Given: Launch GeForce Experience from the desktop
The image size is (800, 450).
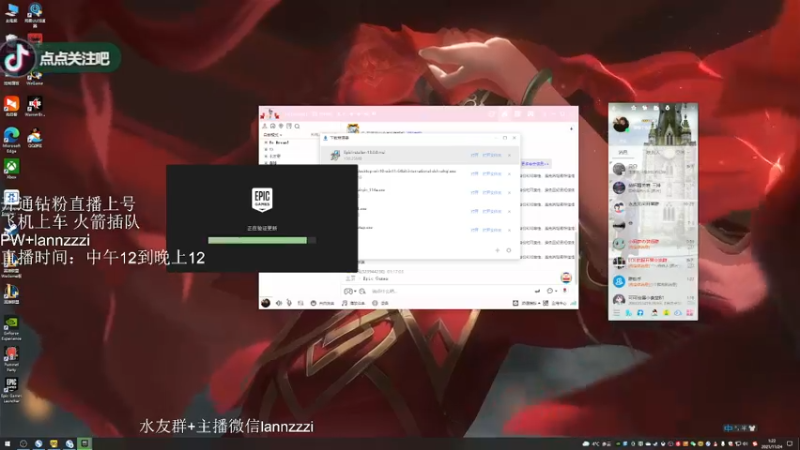Looking at the screenshot, I should (x=11, y=328).
